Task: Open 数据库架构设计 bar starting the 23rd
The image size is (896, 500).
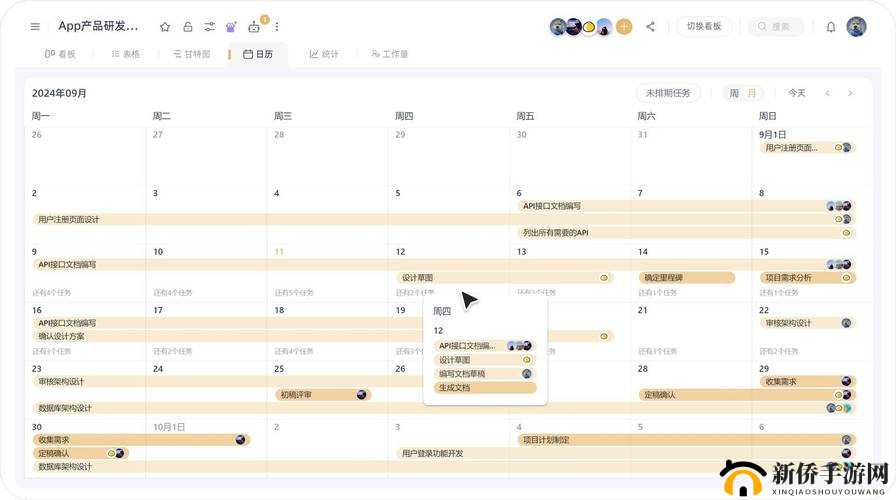Action: coord(443,408)
